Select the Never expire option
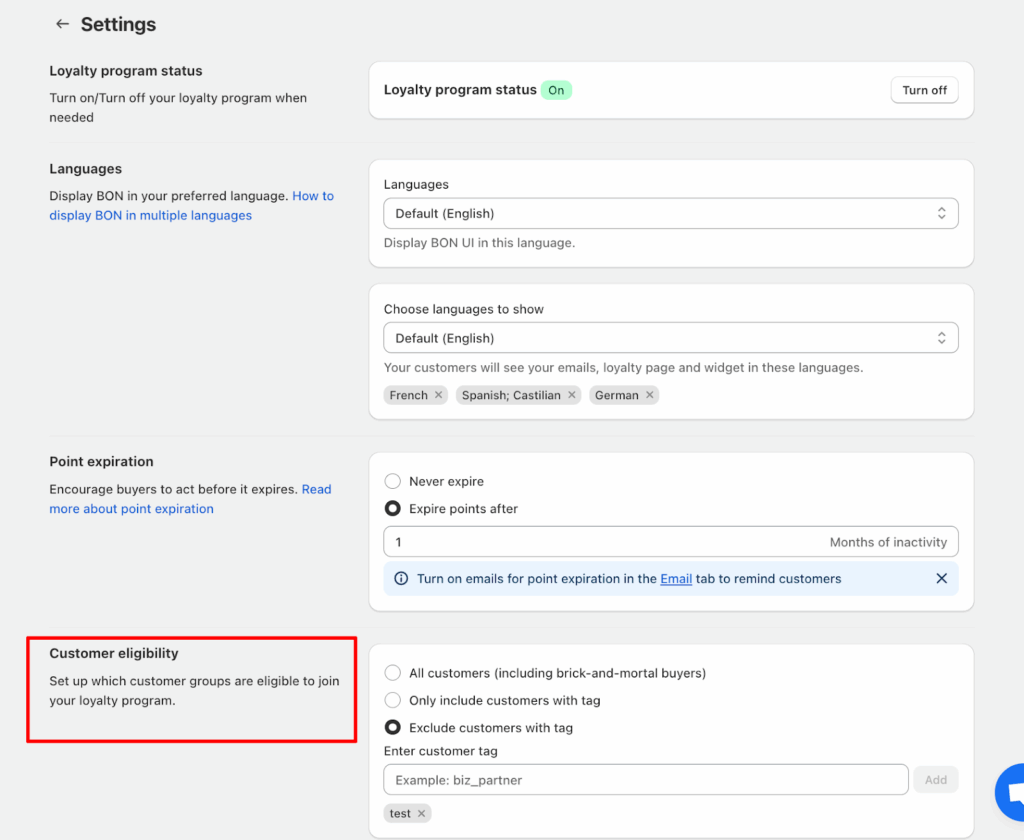This screenshot has width=1024, height=840. tap(393, 481)
